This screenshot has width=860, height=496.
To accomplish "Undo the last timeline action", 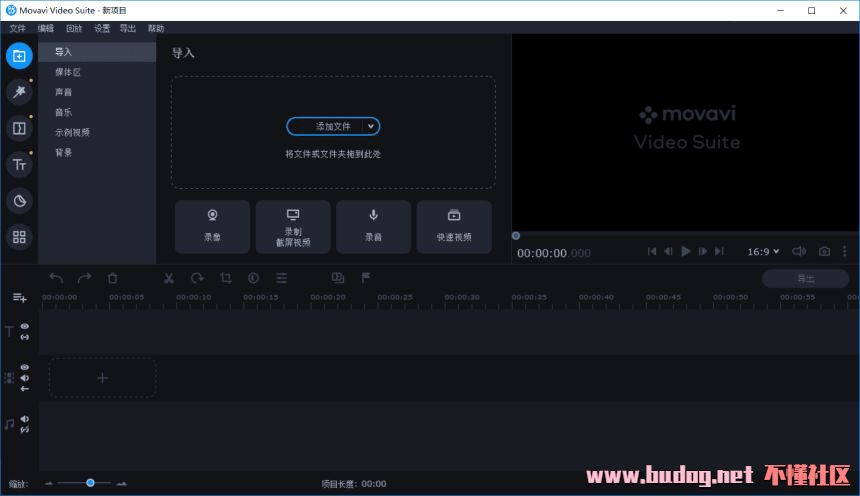I will click(x=56, y=278).
